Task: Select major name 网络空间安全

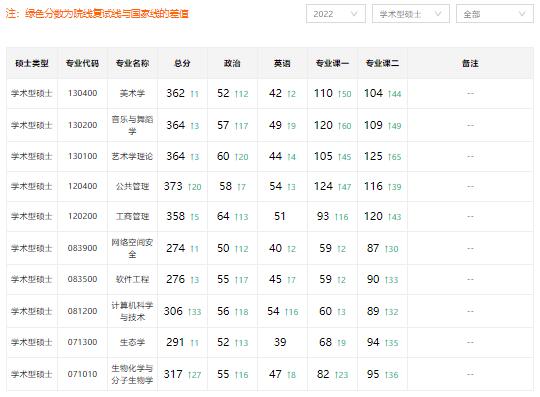Action: tap(132, 248)
